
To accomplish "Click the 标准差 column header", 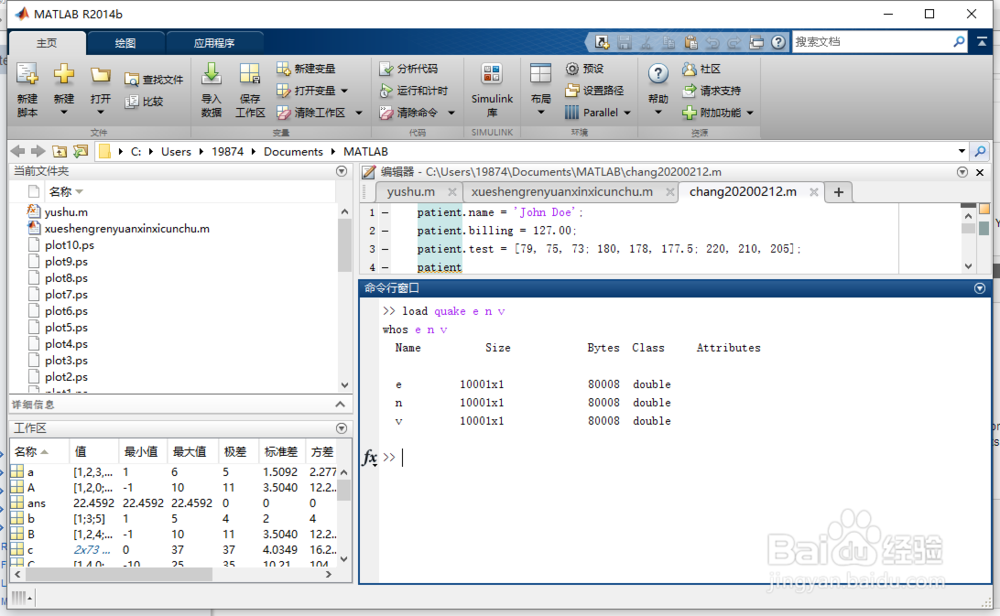I will click(281, 451).
